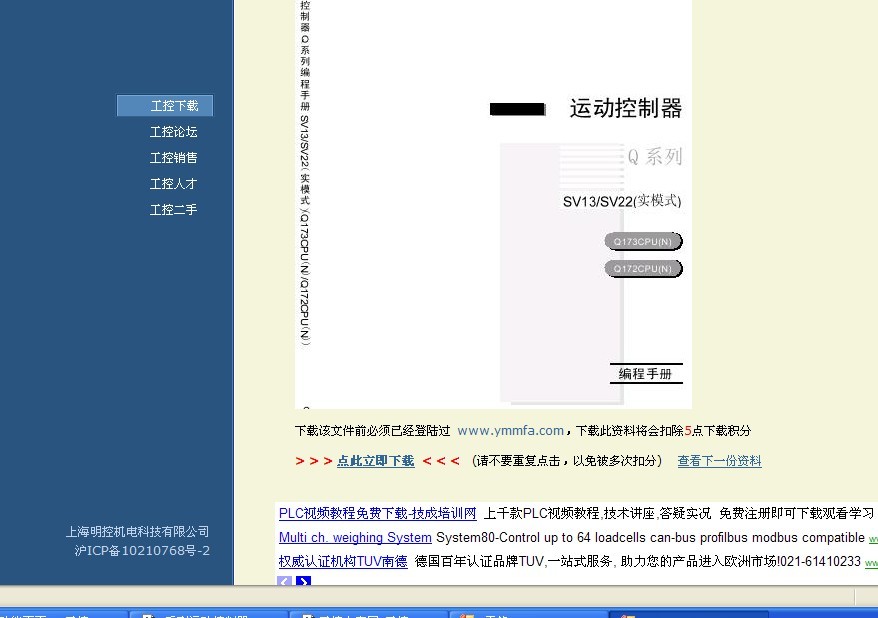Click the Q173CPU(N) badge on the cover
Image resolution: width=878 pixels, height=618 pixels.
[x=643, y=242]
